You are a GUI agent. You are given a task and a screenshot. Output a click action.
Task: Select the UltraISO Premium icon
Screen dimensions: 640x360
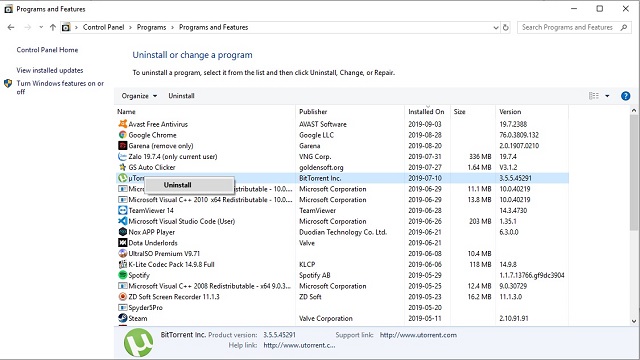(122, 253)
